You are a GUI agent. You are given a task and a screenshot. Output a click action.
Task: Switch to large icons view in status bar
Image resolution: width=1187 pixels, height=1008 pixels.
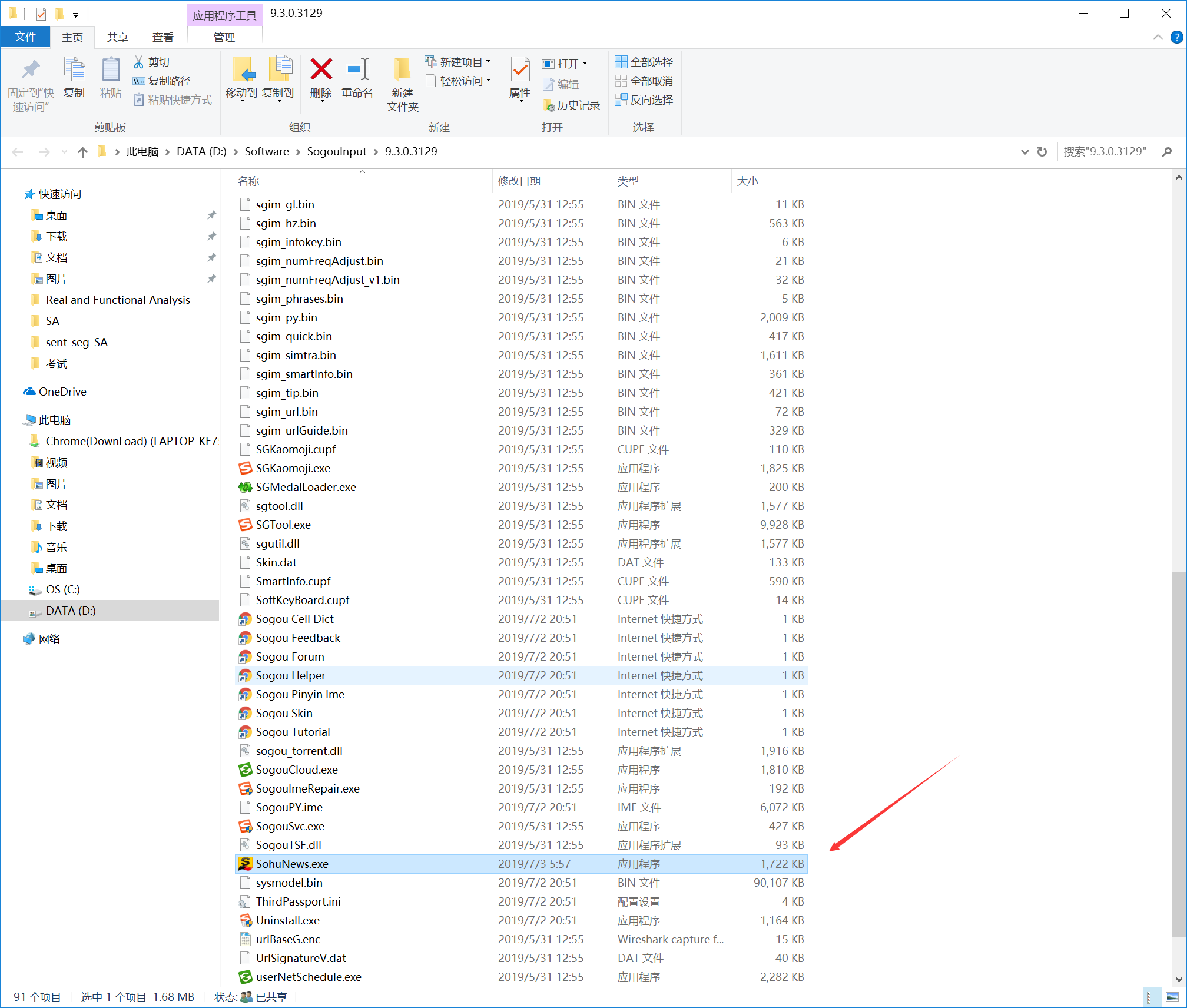point(1172,997)
